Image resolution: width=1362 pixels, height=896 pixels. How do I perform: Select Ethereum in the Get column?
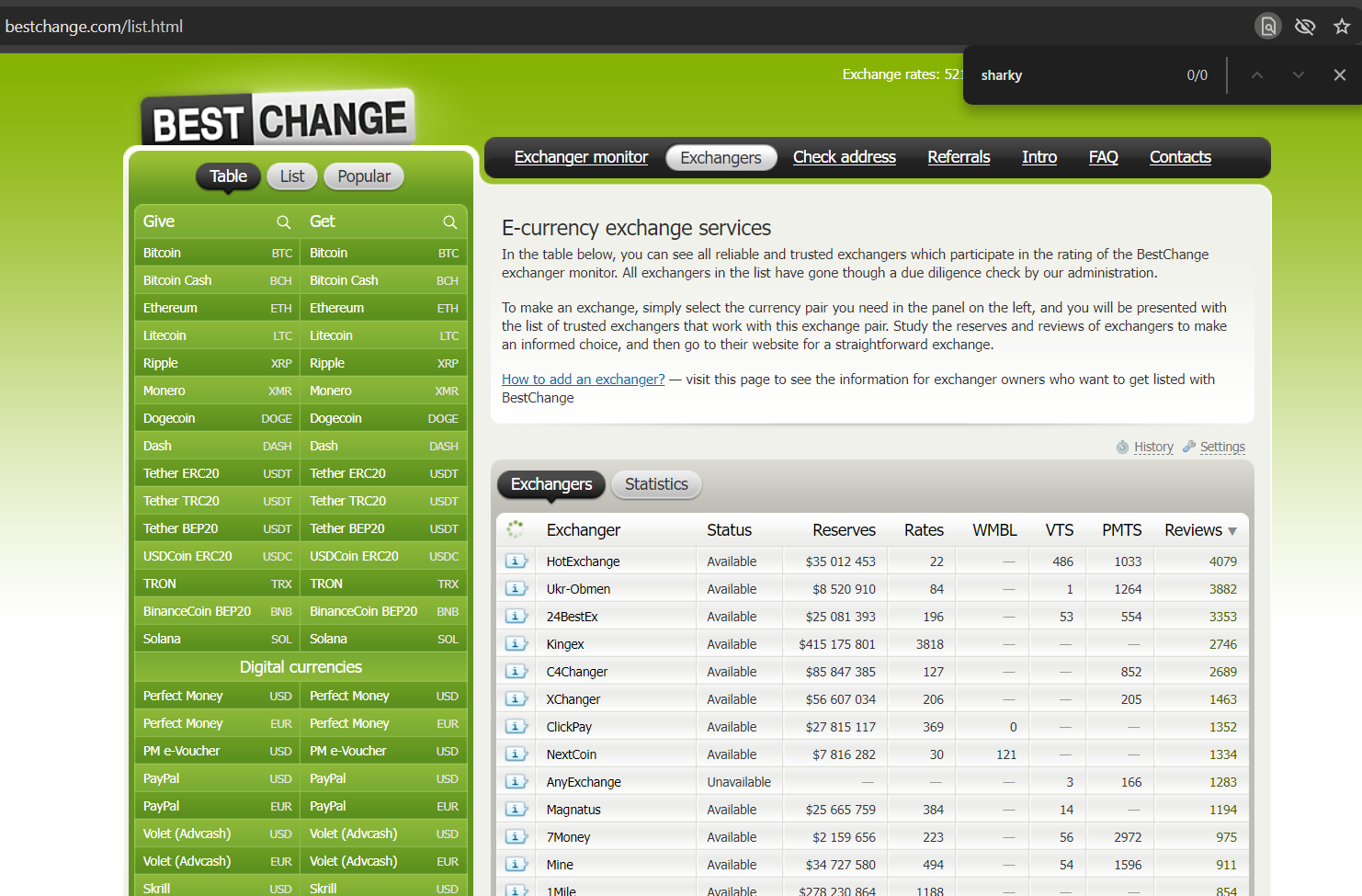pos(384,308)
